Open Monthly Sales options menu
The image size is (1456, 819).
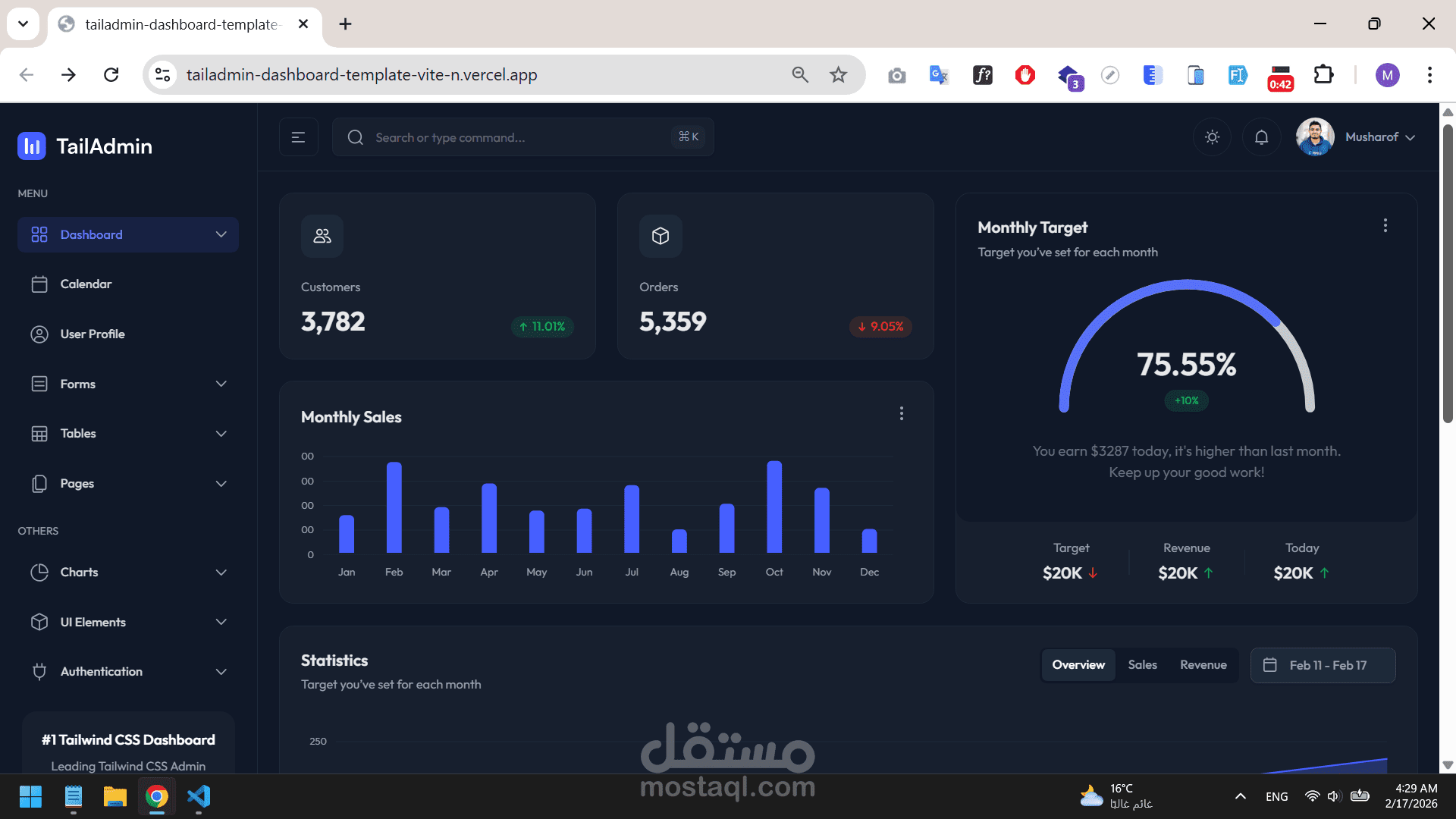tap(901, 413)
